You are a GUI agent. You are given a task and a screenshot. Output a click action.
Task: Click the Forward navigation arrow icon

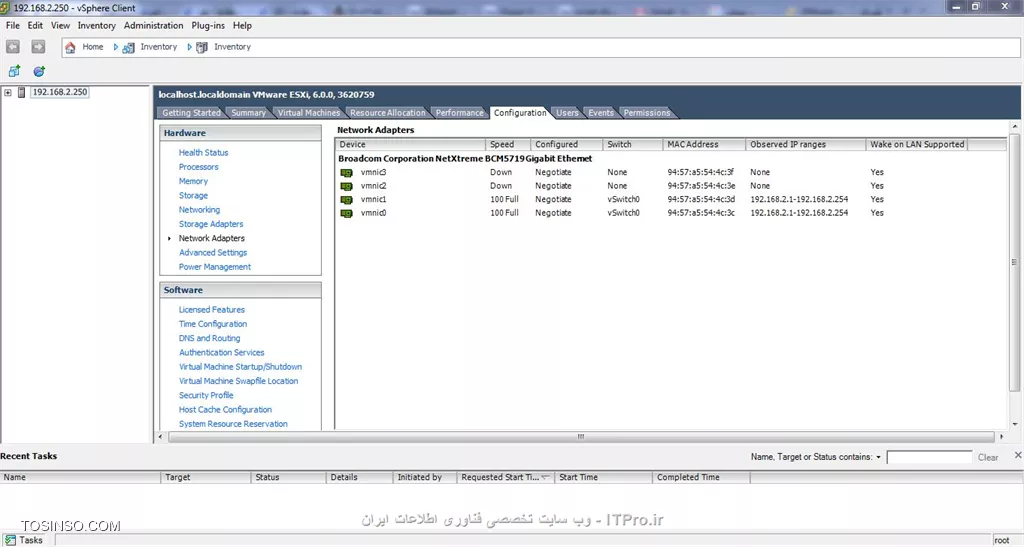click(39, 47)
